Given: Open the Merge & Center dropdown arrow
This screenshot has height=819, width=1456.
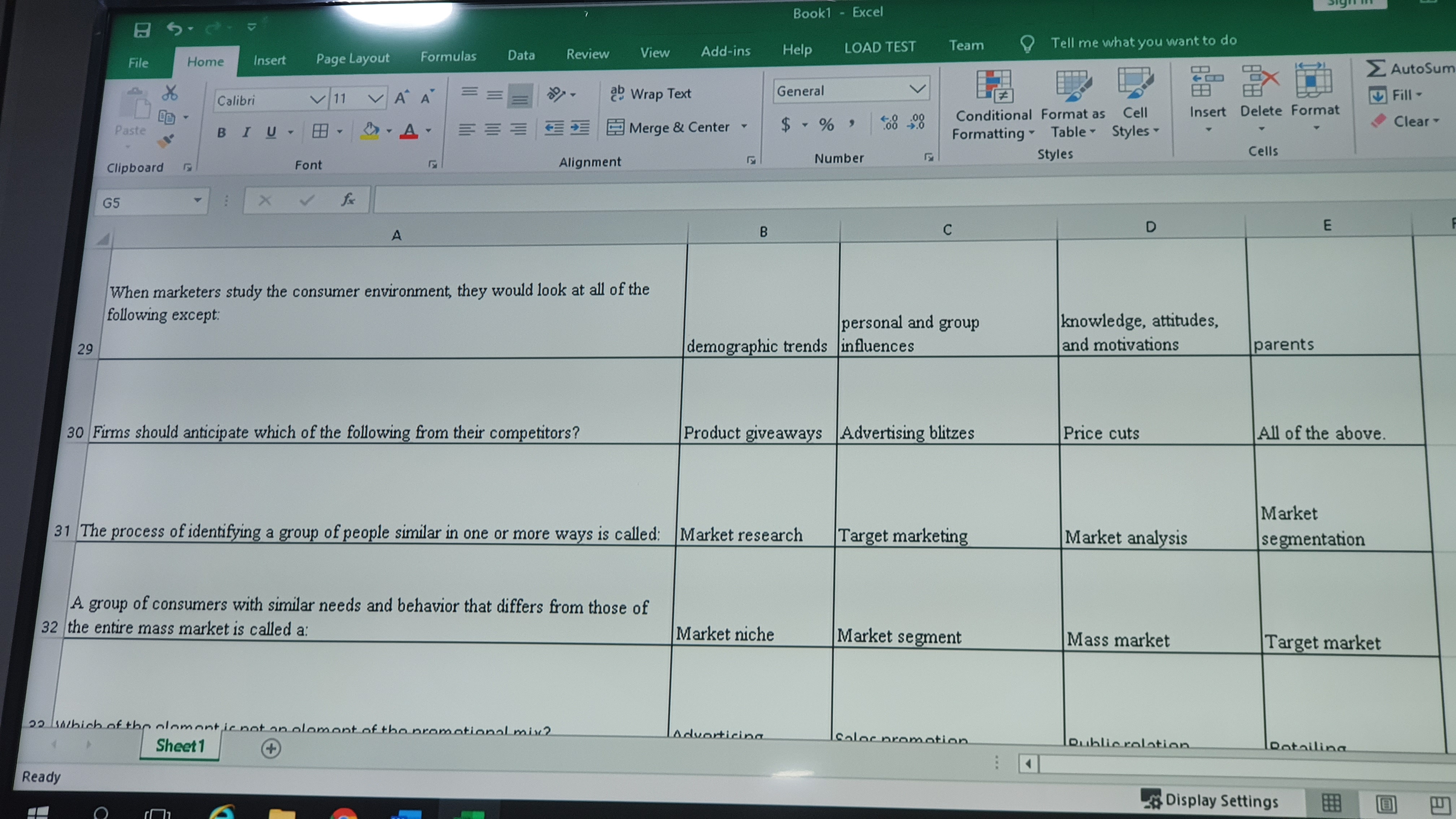Looking at the screenshot, I should tap(744, 127).
